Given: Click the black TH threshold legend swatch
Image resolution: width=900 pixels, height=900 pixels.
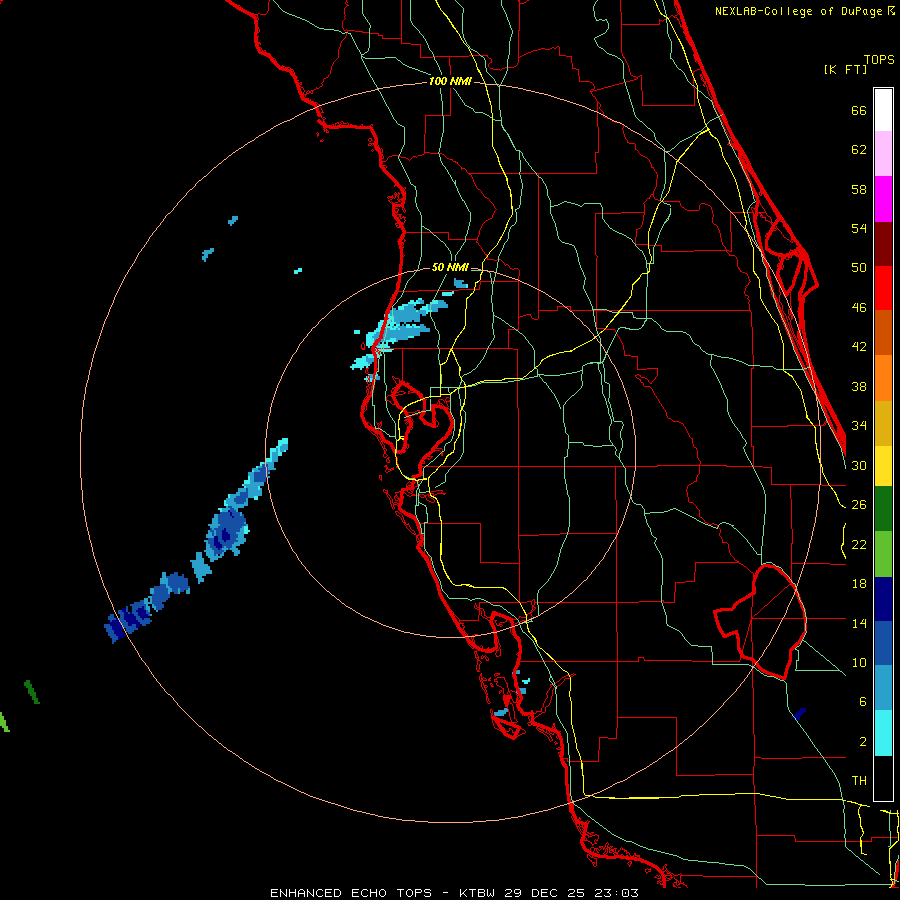Looking at the screenshot, I should click(883, 778).
